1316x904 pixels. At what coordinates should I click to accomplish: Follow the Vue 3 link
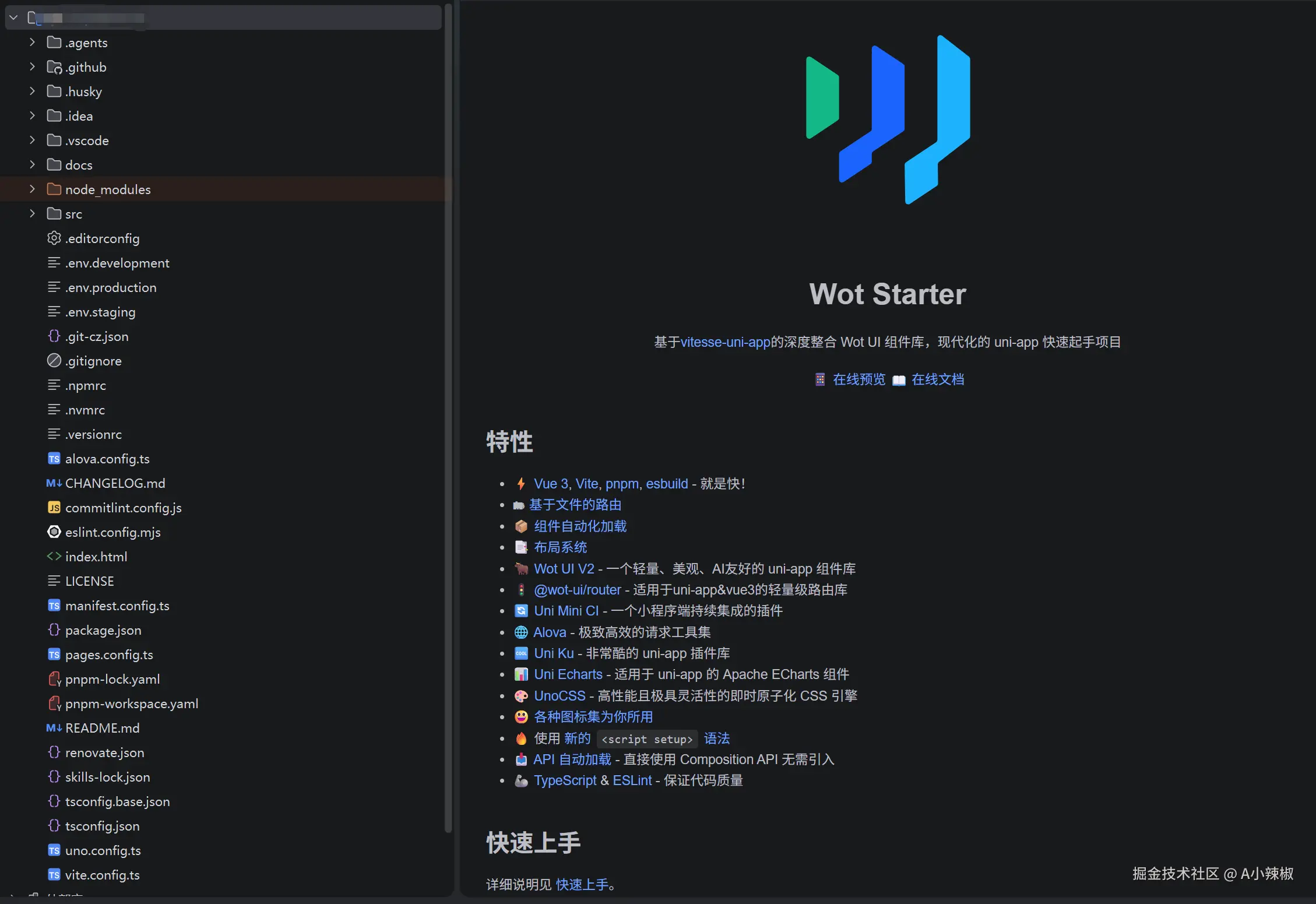[551, 484]
